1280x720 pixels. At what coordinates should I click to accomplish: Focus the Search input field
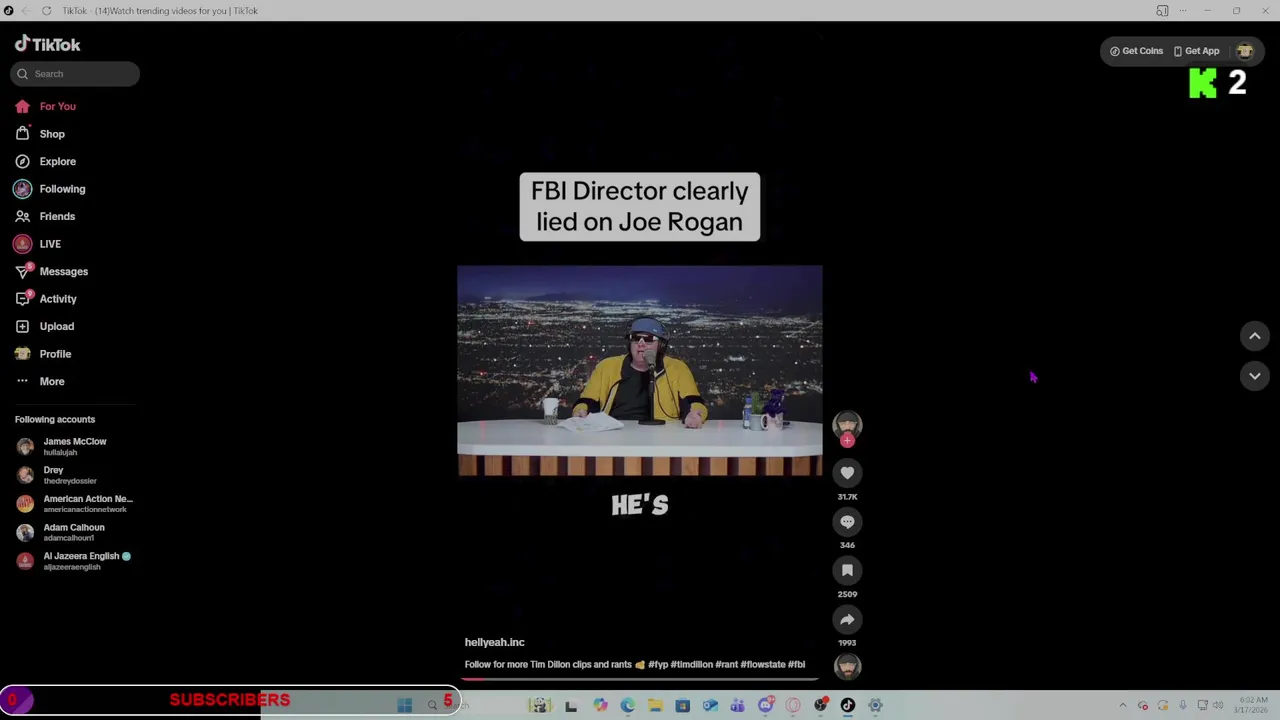[75, 74]
